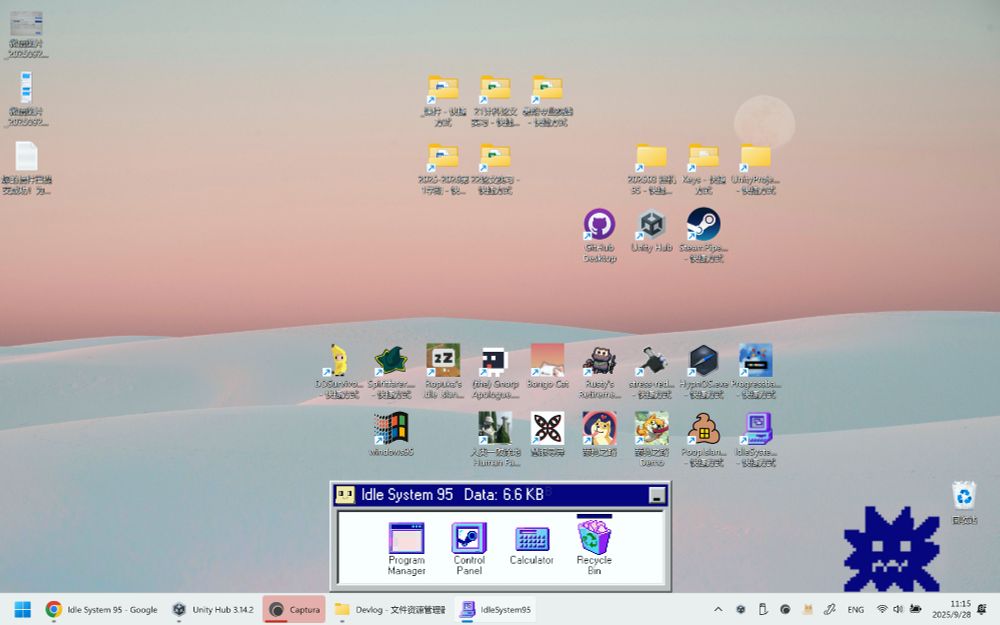Click the pen tray icon

click(x=830, y=610)
